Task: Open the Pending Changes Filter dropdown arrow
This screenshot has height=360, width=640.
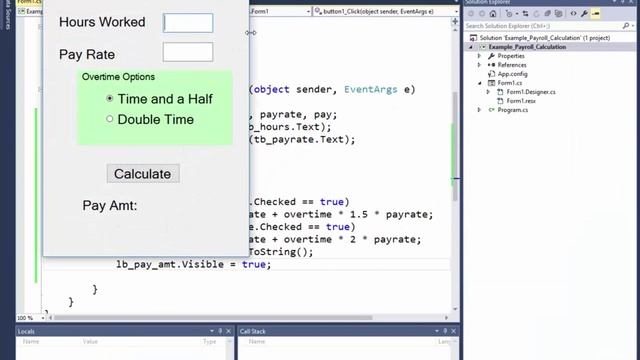Action: (516, 14)
